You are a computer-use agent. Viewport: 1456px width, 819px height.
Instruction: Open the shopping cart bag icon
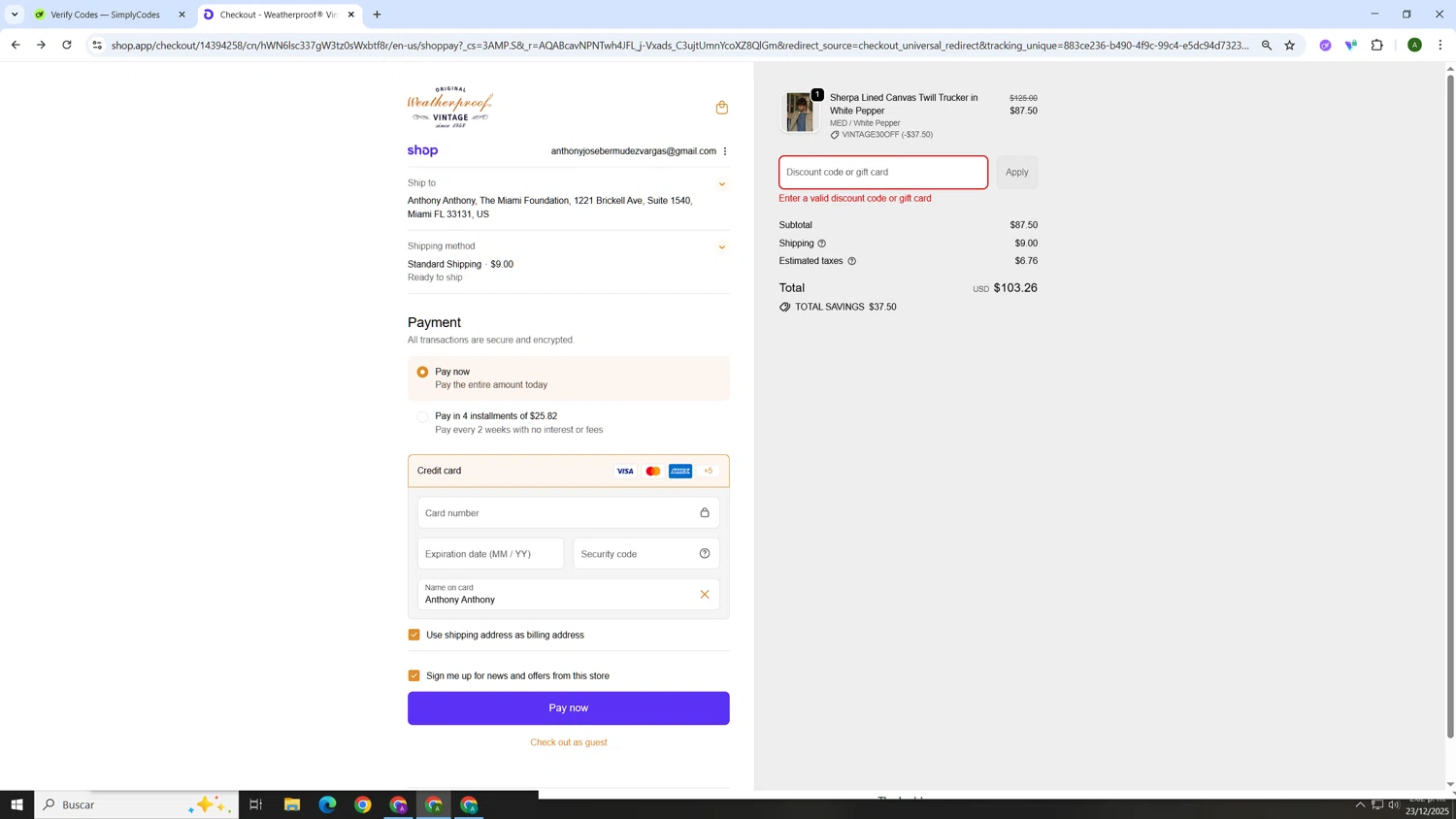[x=721, y=108]
